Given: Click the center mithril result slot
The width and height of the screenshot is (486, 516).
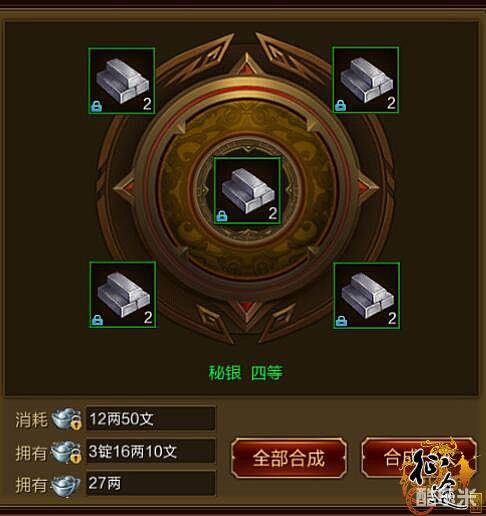Looking at the screenshot, I should (247, 190).
